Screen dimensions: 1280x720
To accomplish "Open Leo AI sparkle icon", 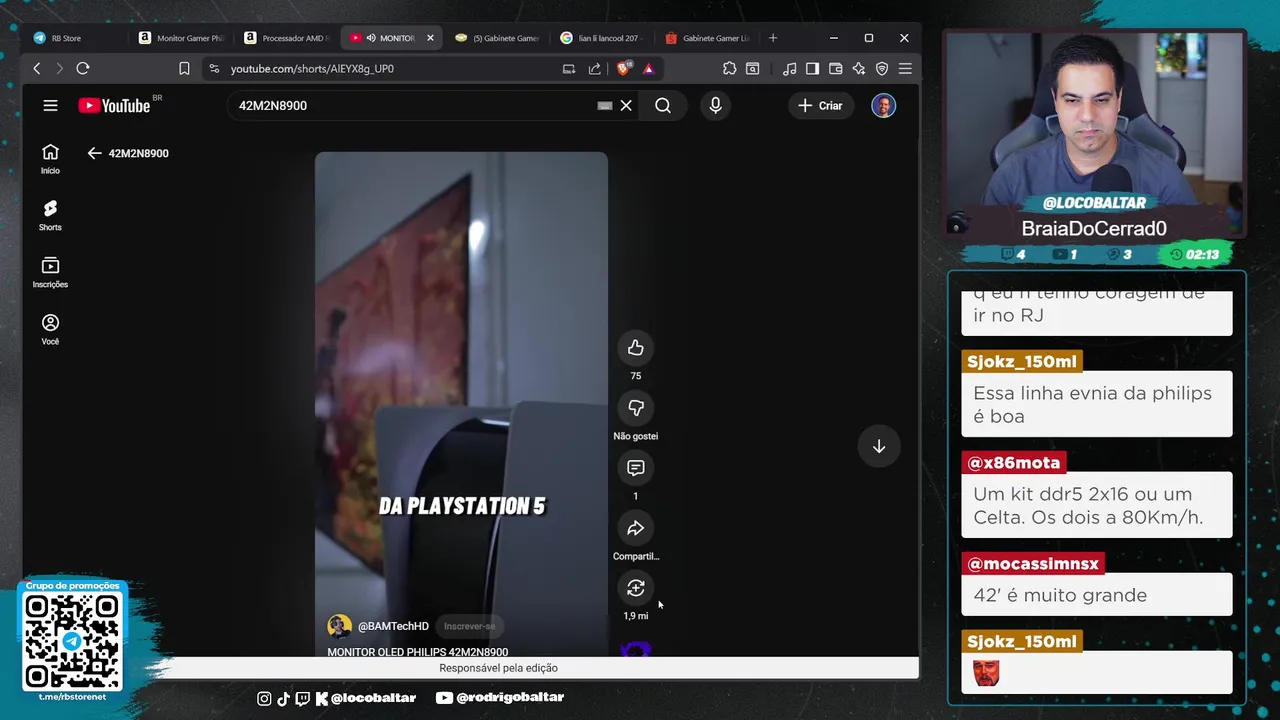I will pos(858,68).
